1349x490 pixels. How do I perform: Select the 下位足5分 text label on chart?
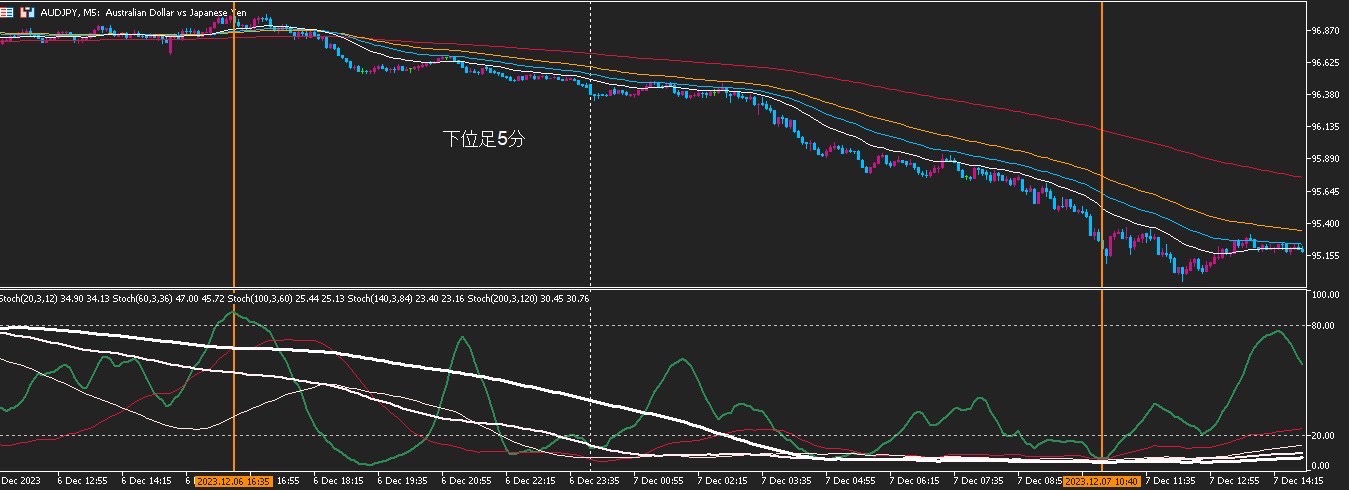point(484,140)
